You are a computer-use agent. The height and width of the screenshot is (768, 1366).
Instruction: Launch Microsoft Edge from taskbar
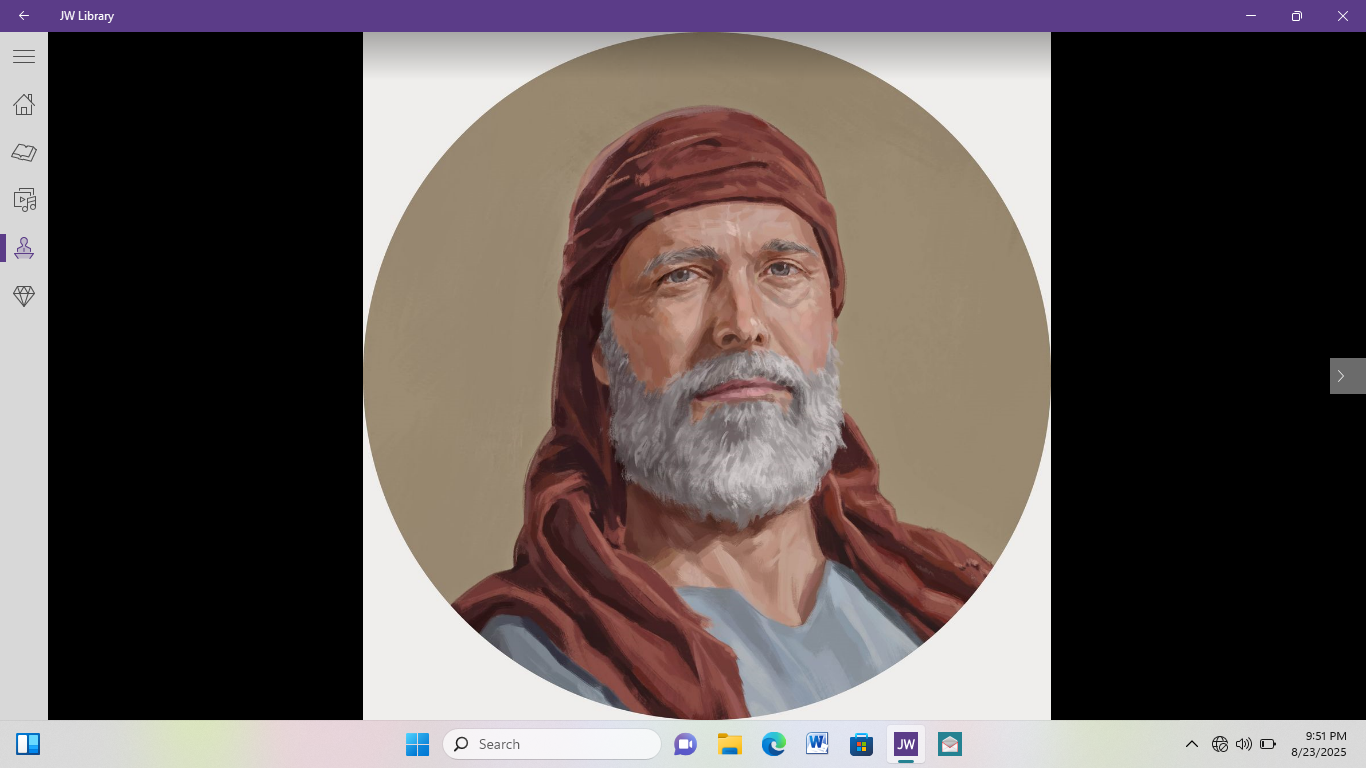click(x=773, y=744)
